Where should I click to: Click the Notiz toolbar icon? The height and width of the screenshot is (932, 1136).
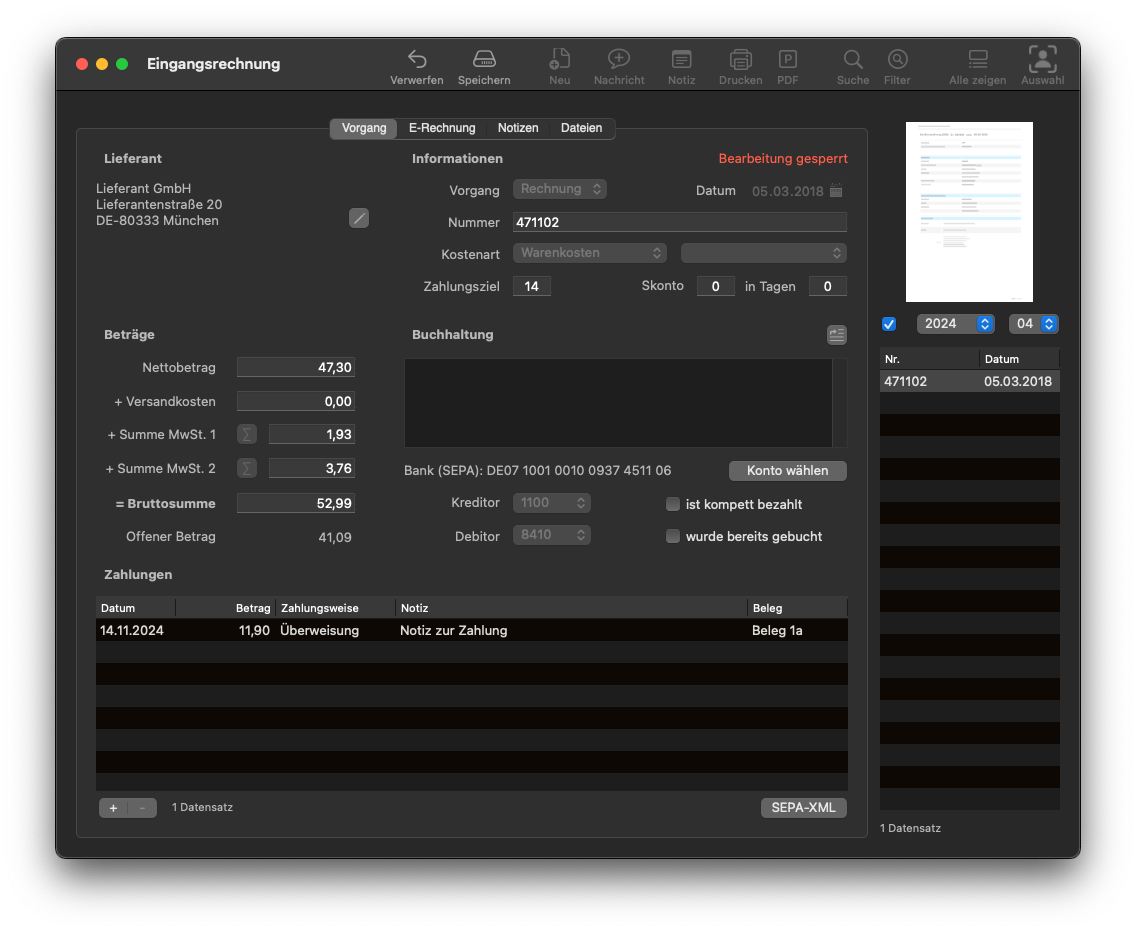(681, 60)
